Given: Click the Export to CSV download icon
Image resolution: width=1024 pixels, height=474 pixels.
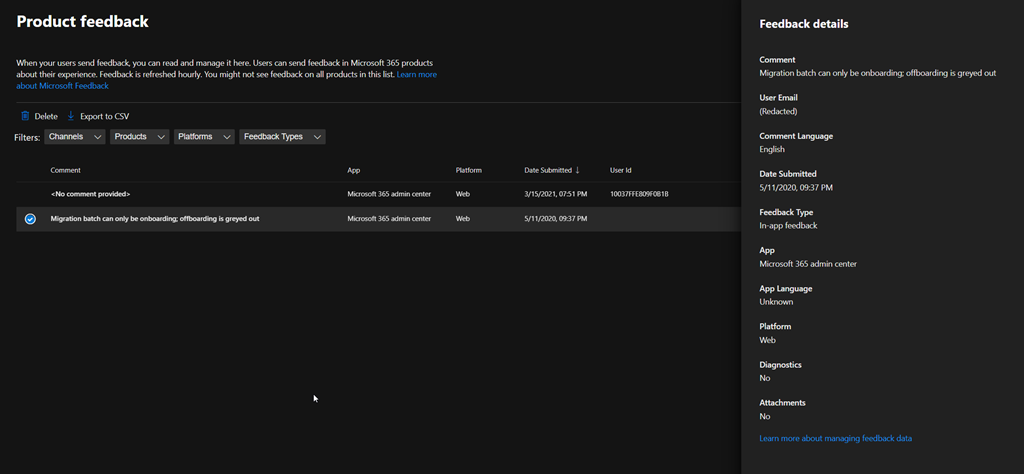Looking at the screenshot, I should pos(71,116).
